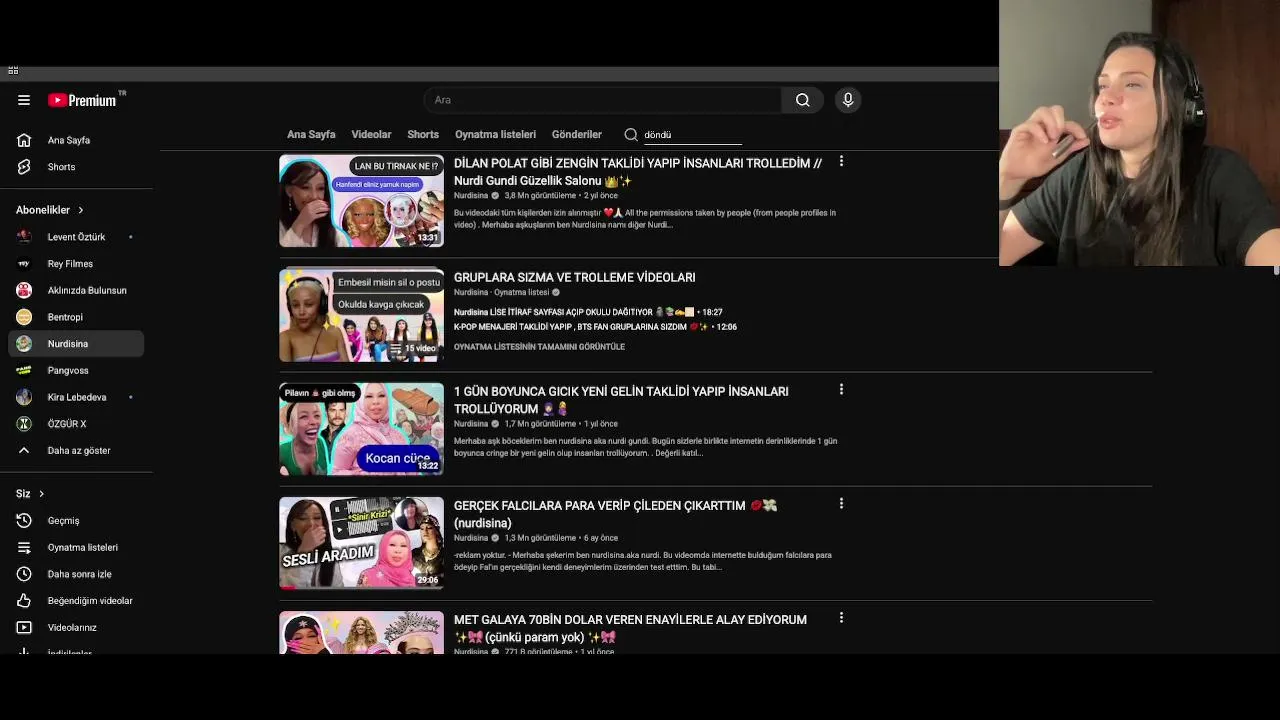The image size is (1280, 720).
Task: Open K-POP MENAJERİ TAKLİDİ playlist video
Action: coord(595,327)
